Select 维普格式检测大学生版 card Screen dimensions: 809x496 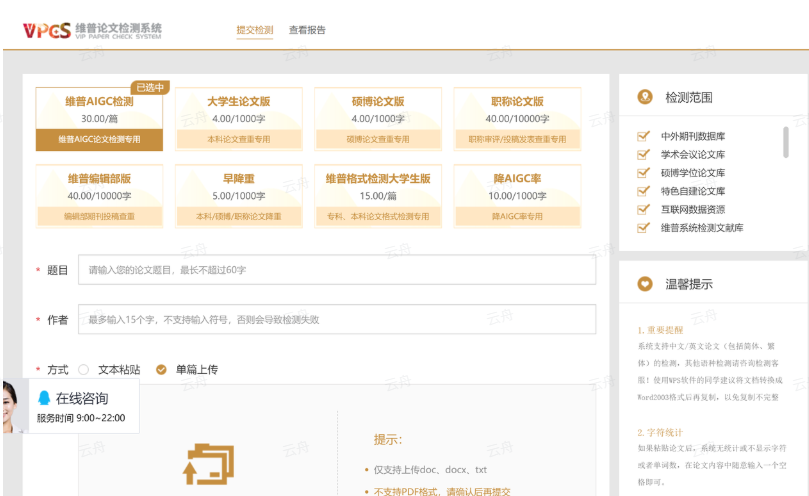[x=378, y=196]
